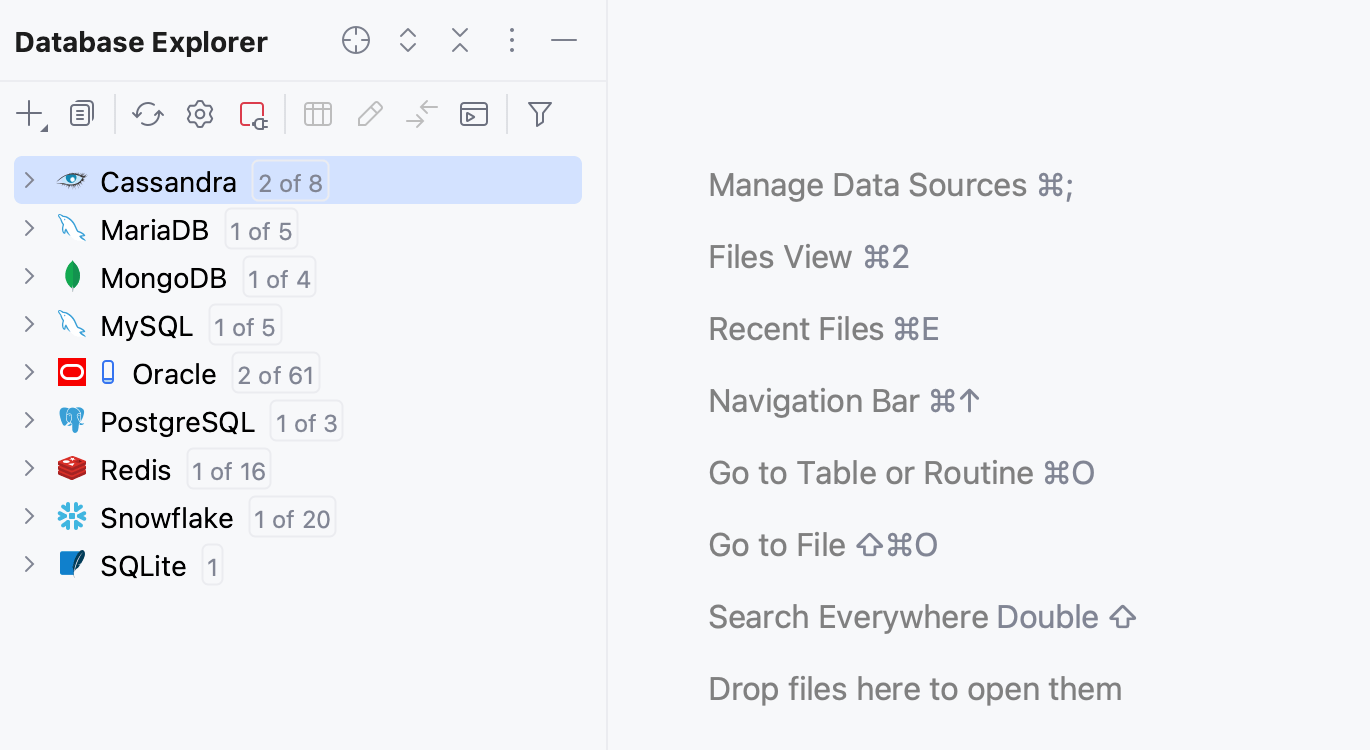Click PostgreSQL's "1 of 3" schema badge
The height and width of the screenshot is (750, 1370).
coord(307,422)
